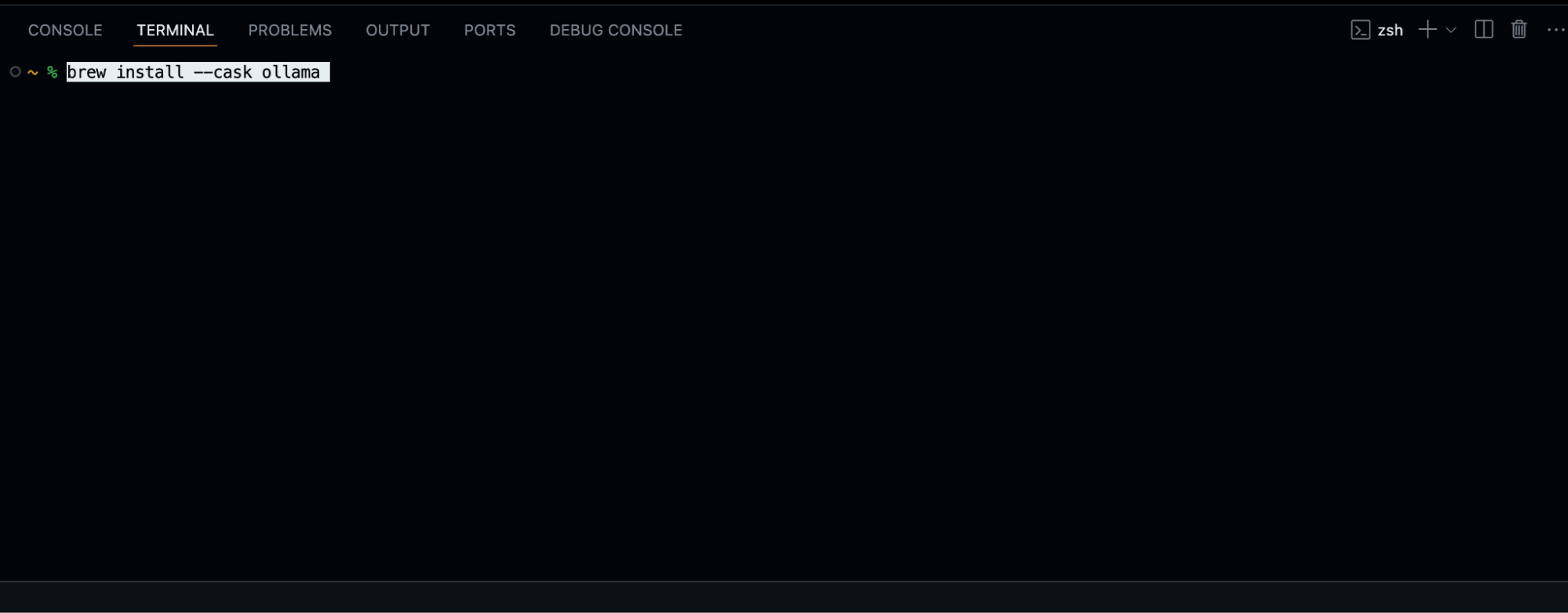
Task: Open the more actions ellipsis menu
Action: [1555, 30]
